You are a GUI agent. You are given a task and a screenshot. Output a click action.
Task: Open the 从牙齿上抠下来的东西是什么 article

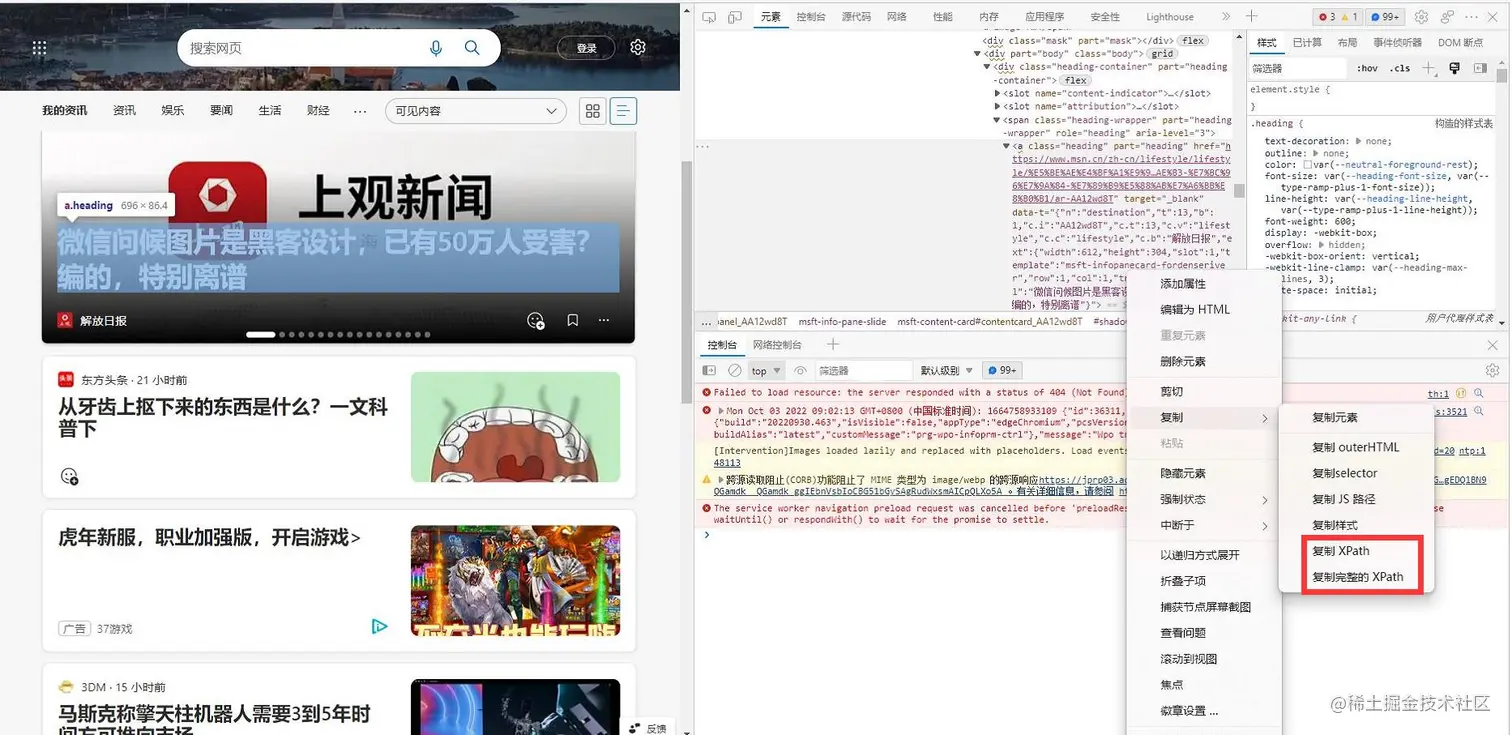223,418
